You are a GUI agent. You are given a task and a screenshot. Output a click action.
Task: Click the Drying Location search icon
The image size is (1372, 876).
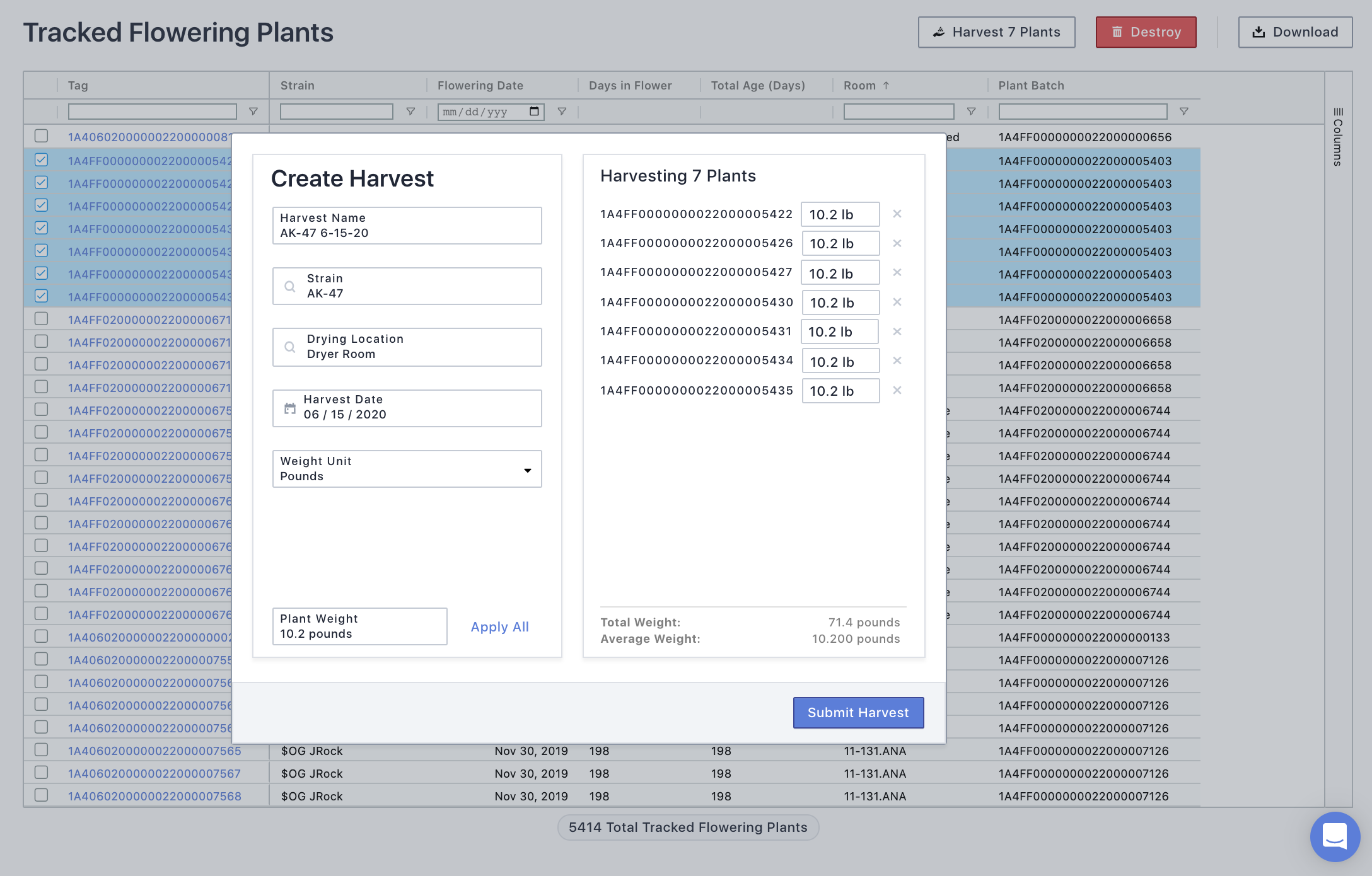tap(290, 347)
